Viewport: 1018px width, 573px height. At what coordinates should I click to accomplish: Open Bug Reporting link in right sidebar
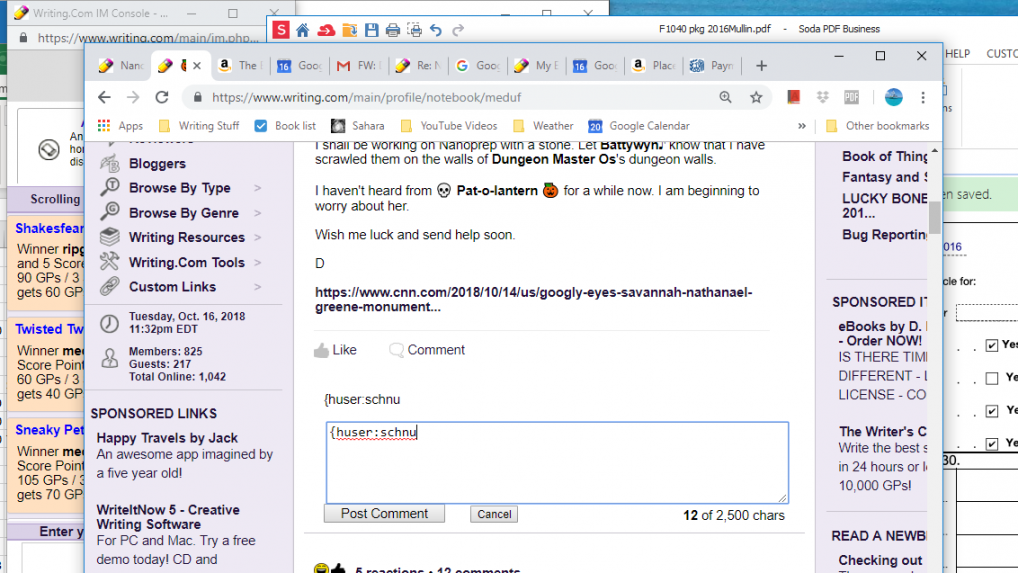click(884, 235)
